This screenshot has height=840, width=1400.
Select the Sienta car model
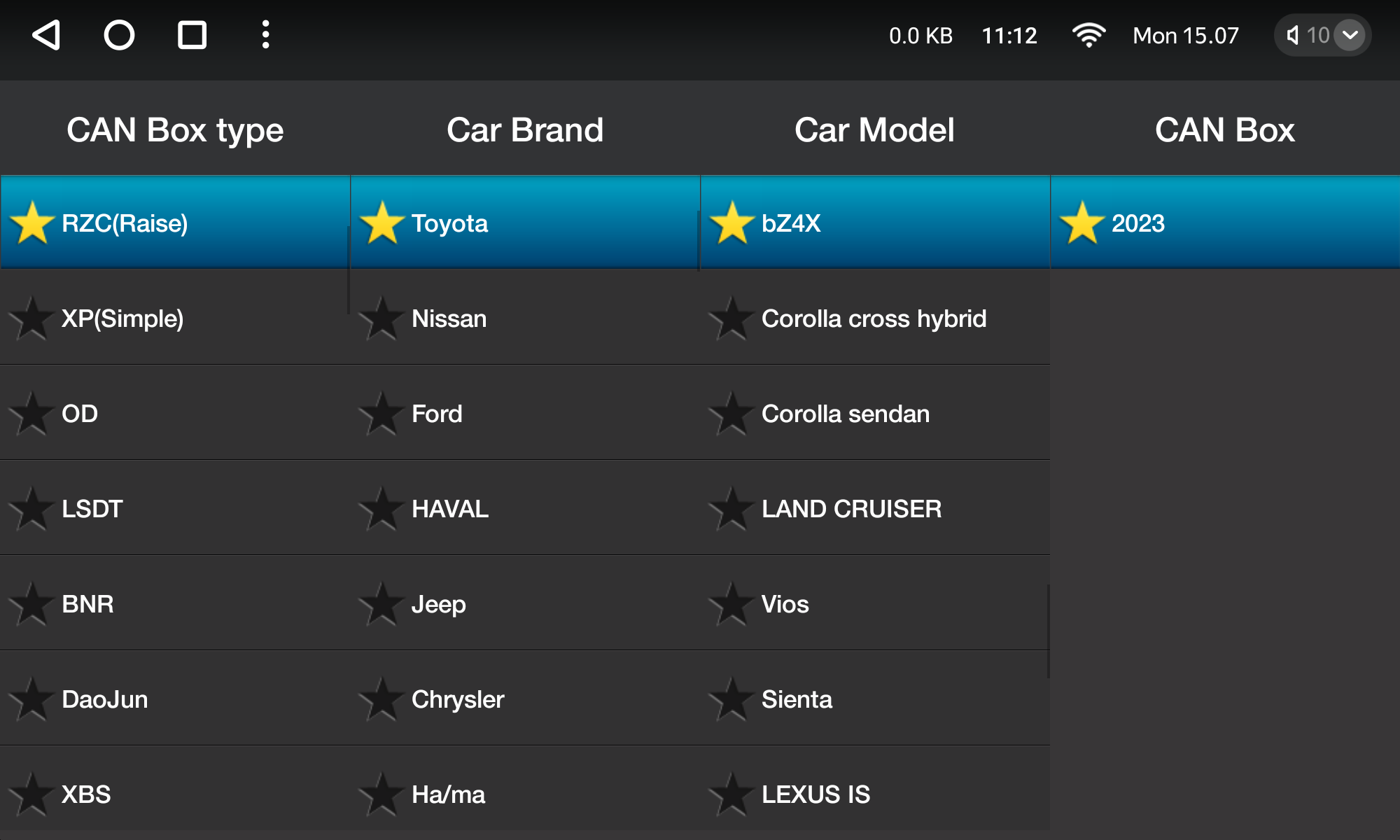[875, 699]
